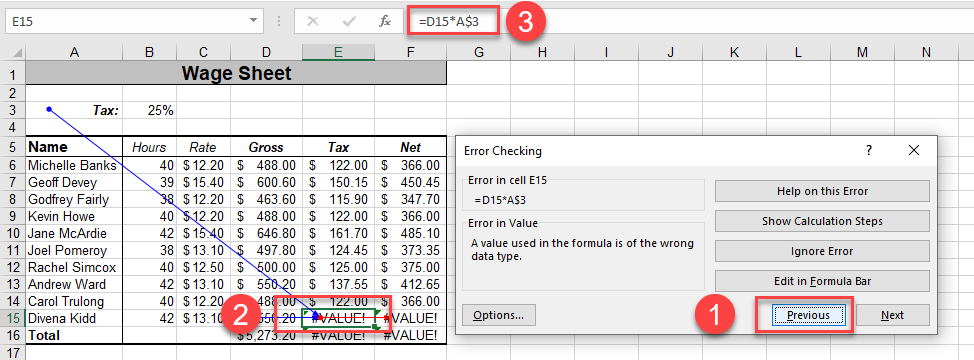This screenshot has height=360, width=974.
Task: Click Joel Pomeroy's net 373.35 cell
Action: pyautogui.click(x=411, y=251)
